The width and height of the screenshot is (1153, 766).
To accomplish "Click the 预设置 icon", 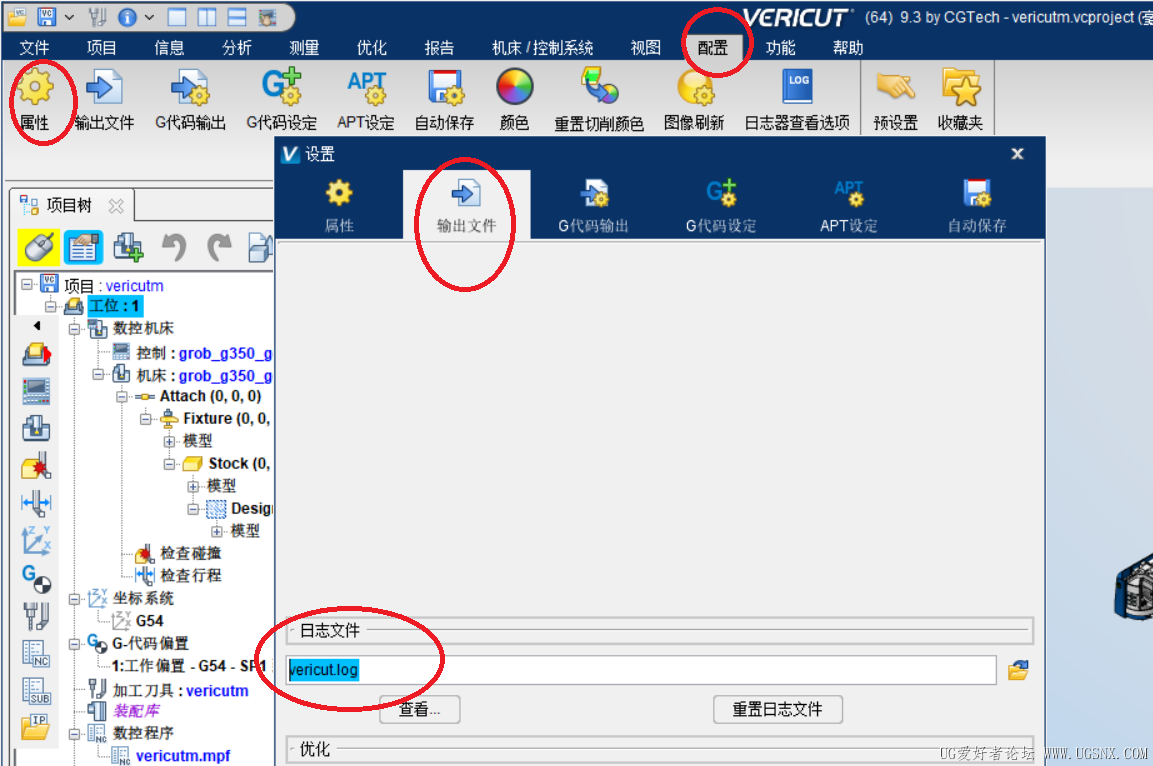I will 896,100.
